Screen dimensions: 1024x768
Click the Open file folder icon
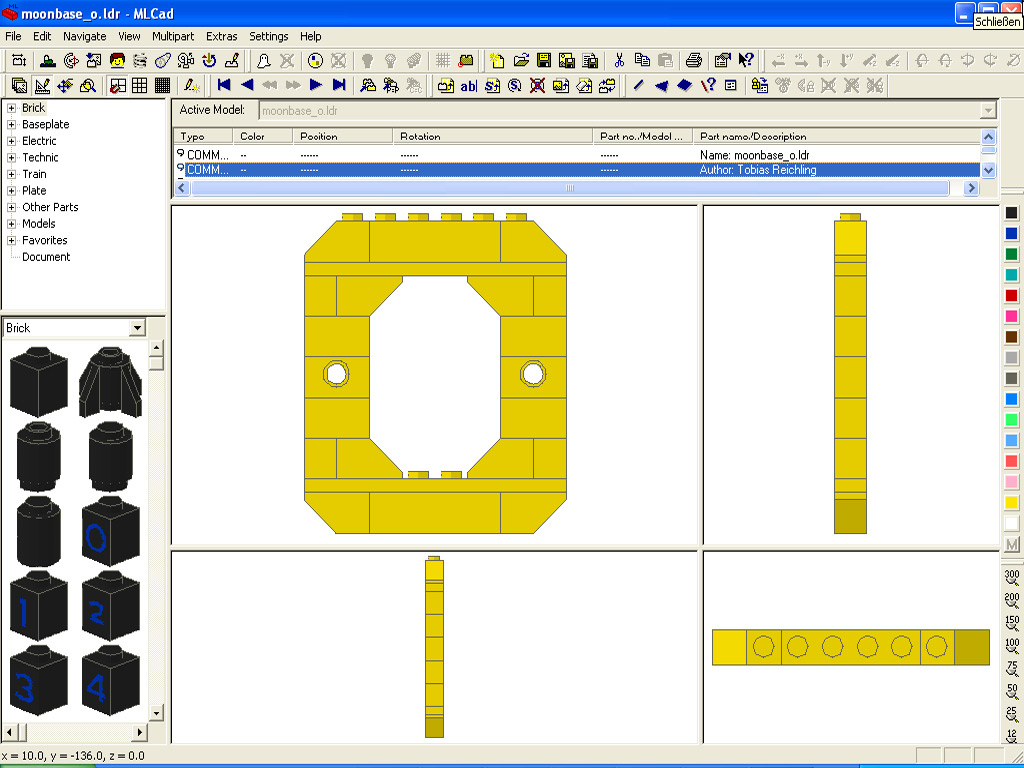tap(521, 60)
